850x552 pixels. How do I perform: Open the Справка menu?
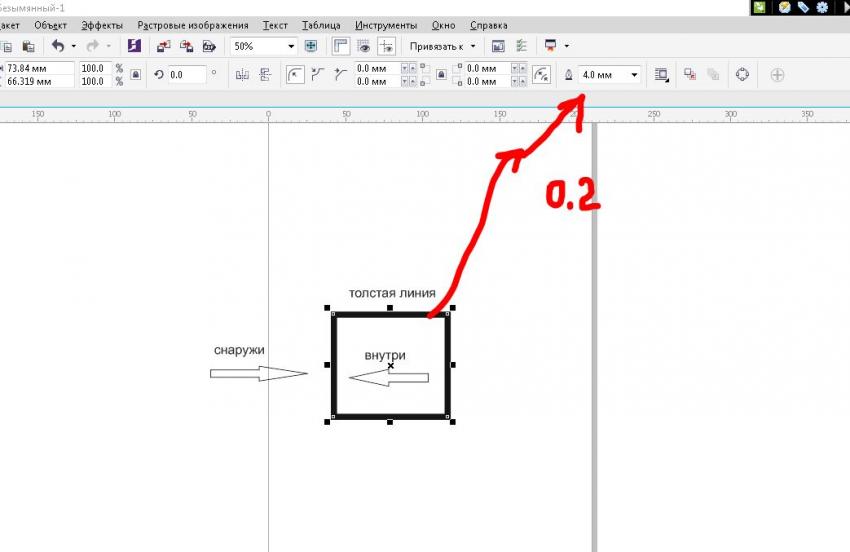pos(487,25)
